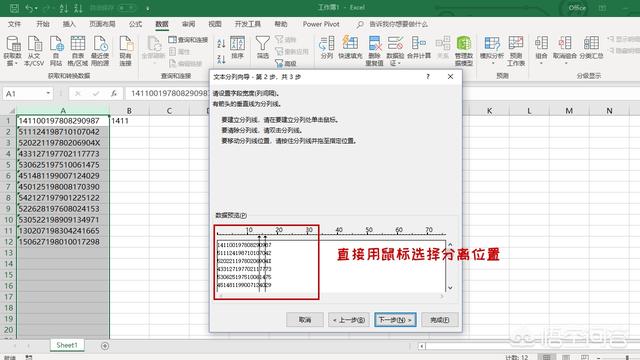The height and width of the screenshot is (360, 640).
Task: Click the Undo arrow icon
Action: (x=29, y=8)
